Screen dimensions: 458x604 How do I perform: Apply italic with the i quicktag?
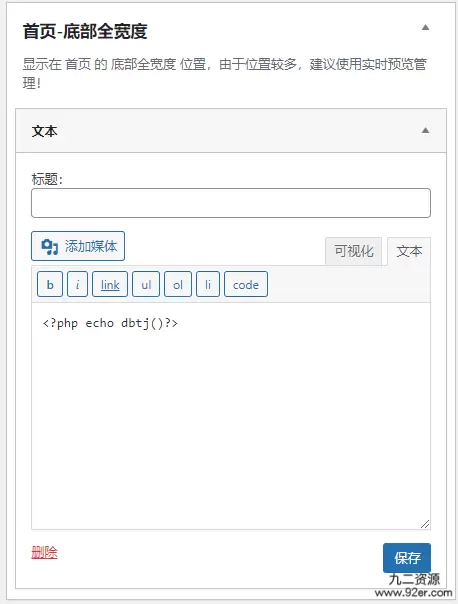(77, 284)
